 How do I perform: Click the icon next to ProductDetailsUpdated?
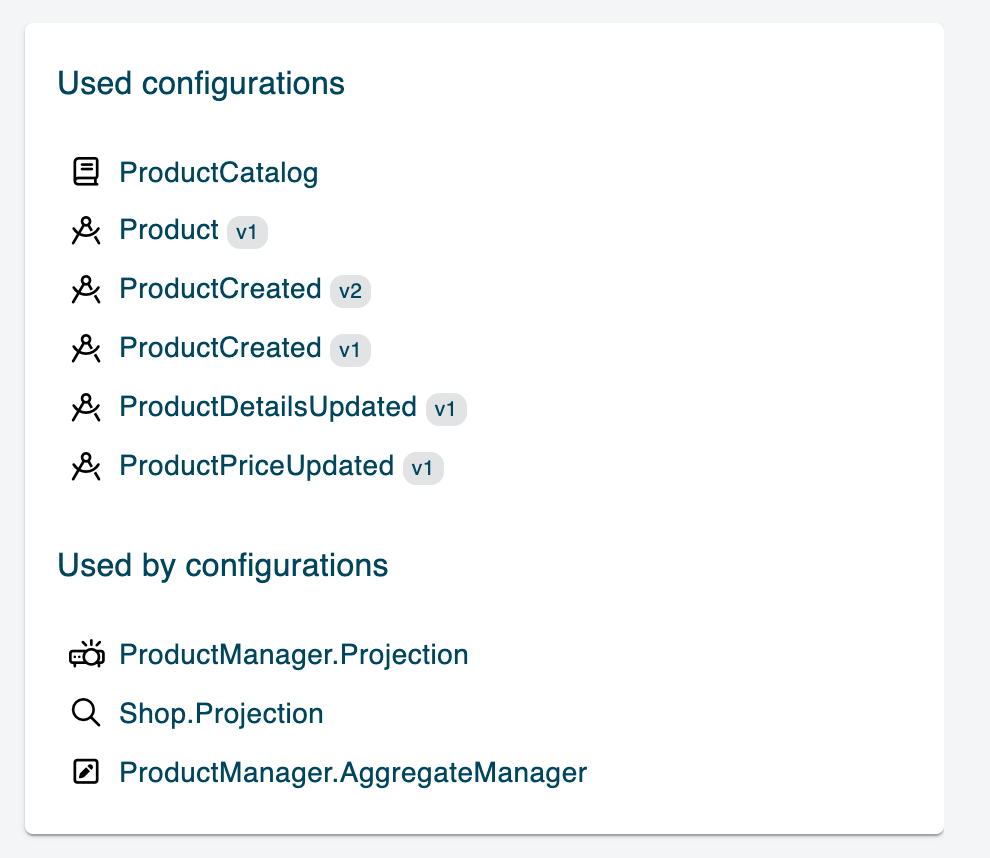point(87,407)
